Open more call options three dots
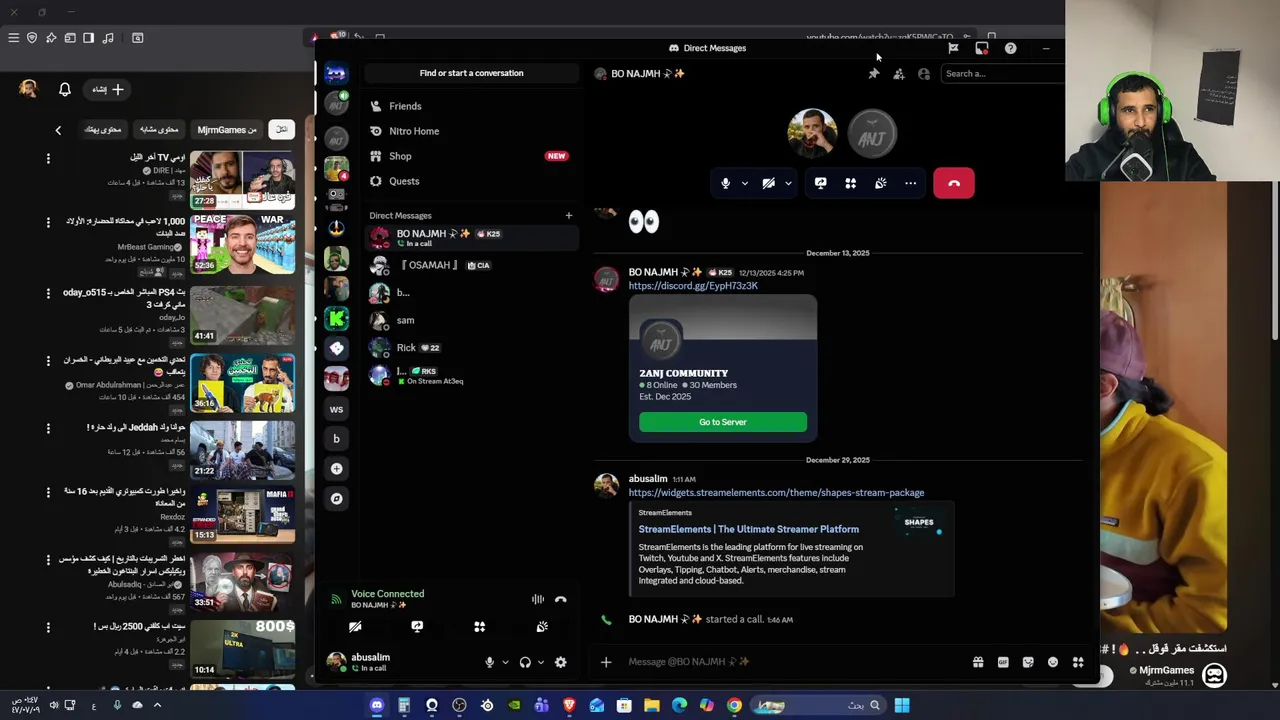The image size is (1280, 720). click(911, 183)
